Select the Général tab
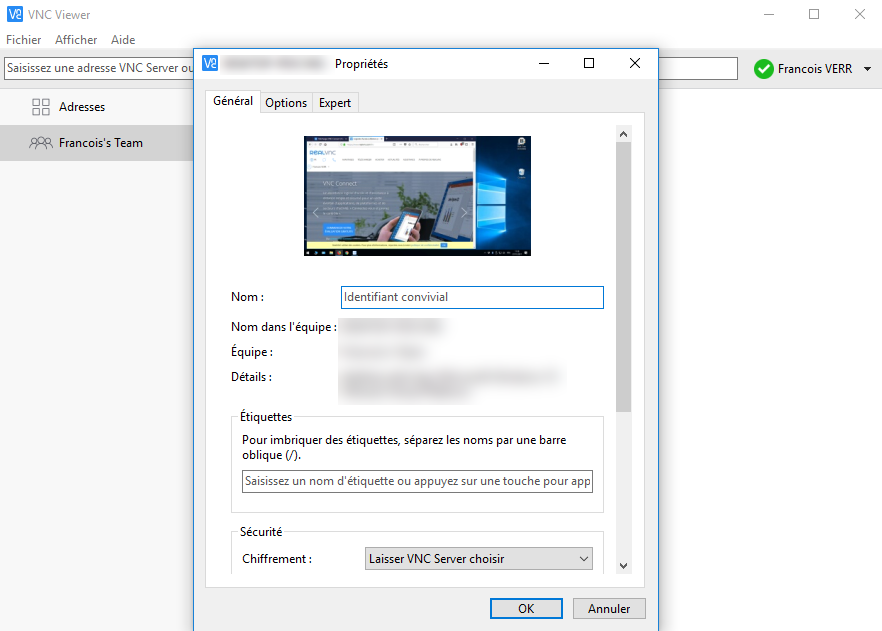 233,102
